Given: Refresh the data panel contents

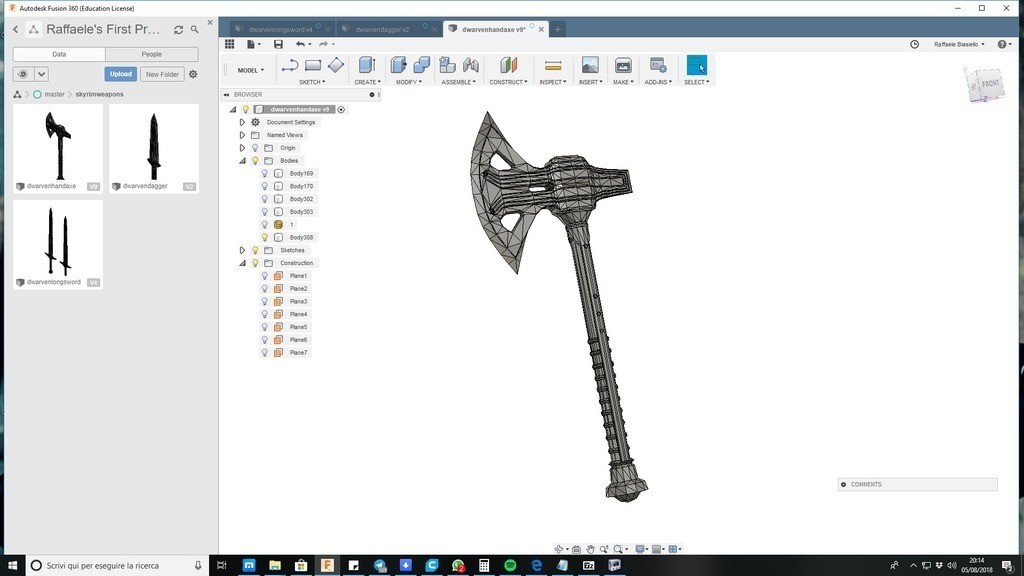Looking at the screenshot, I should point(178,30).
